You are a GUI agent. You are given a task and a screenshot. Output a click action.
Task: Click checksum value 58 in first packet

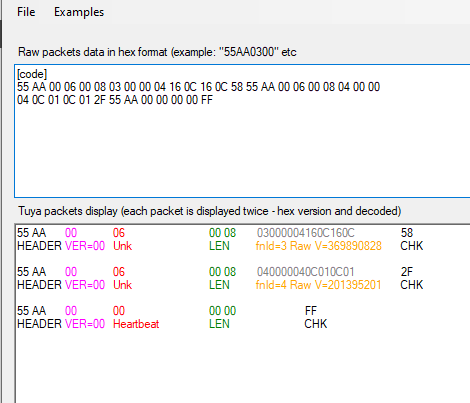coord(407,233)
